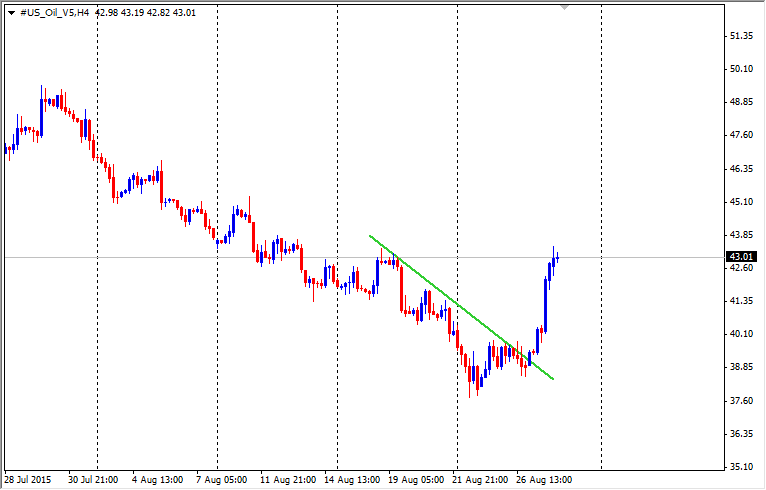Click the 26 Aug 13:00 time label

click(x=543, y=479)
